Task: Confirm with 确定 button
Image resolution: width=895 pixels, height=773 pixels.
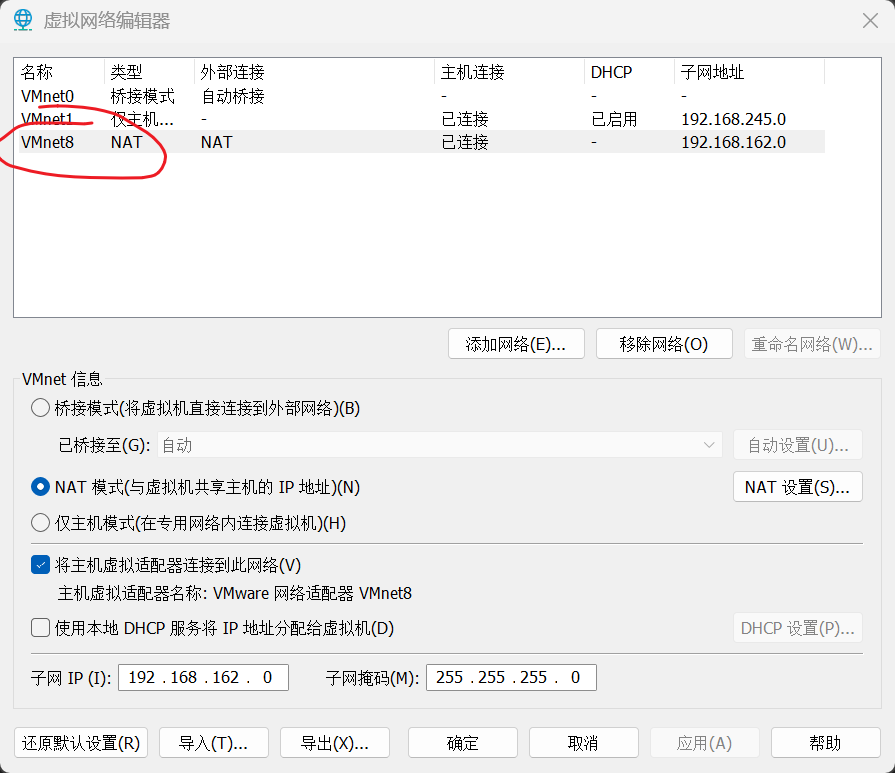Action: pos(462,743)
